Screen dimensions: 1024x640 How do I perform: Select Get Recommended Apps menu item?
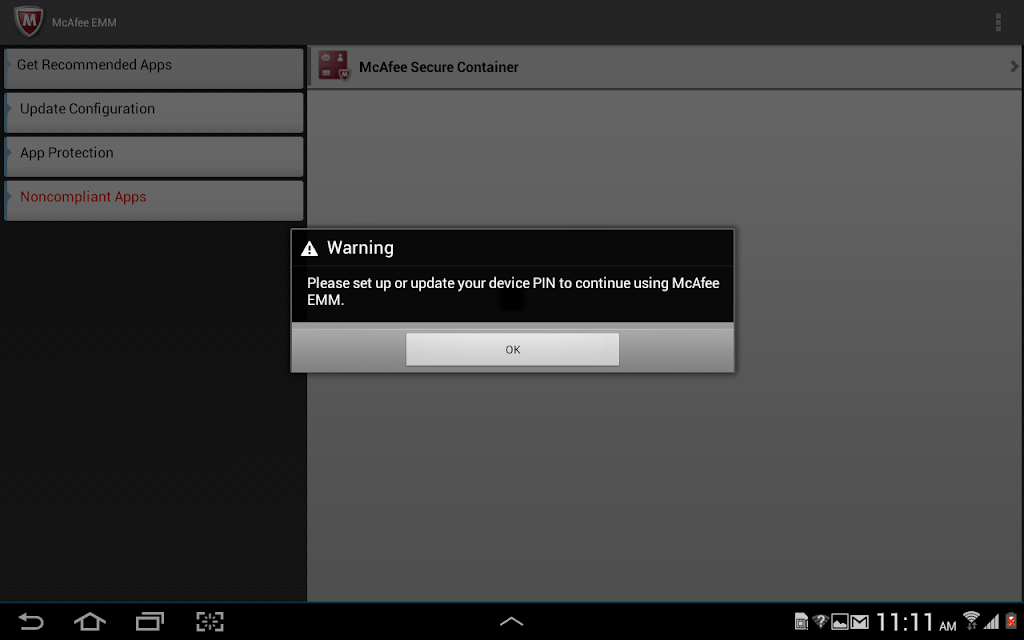pyautogui.click(x=154, y=68)
